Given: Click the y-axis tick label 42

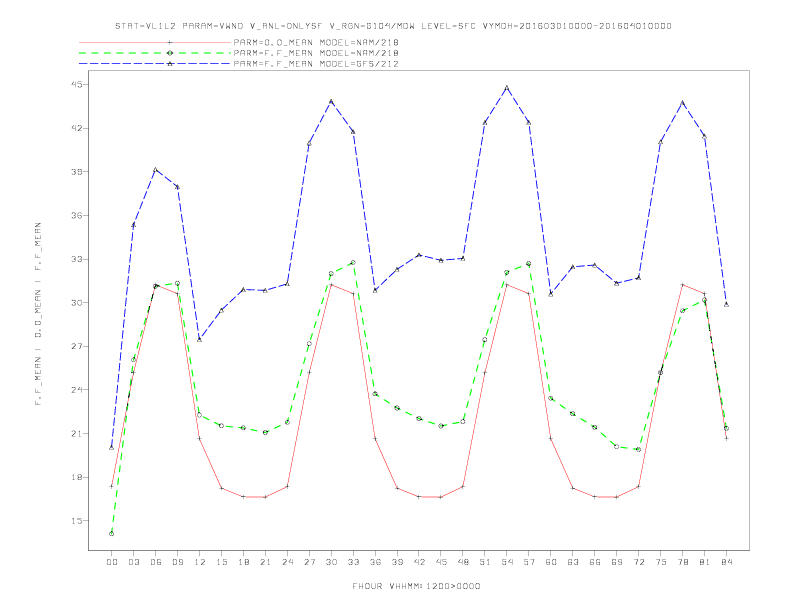Looking at the screenshot, I should coord(75,128).
